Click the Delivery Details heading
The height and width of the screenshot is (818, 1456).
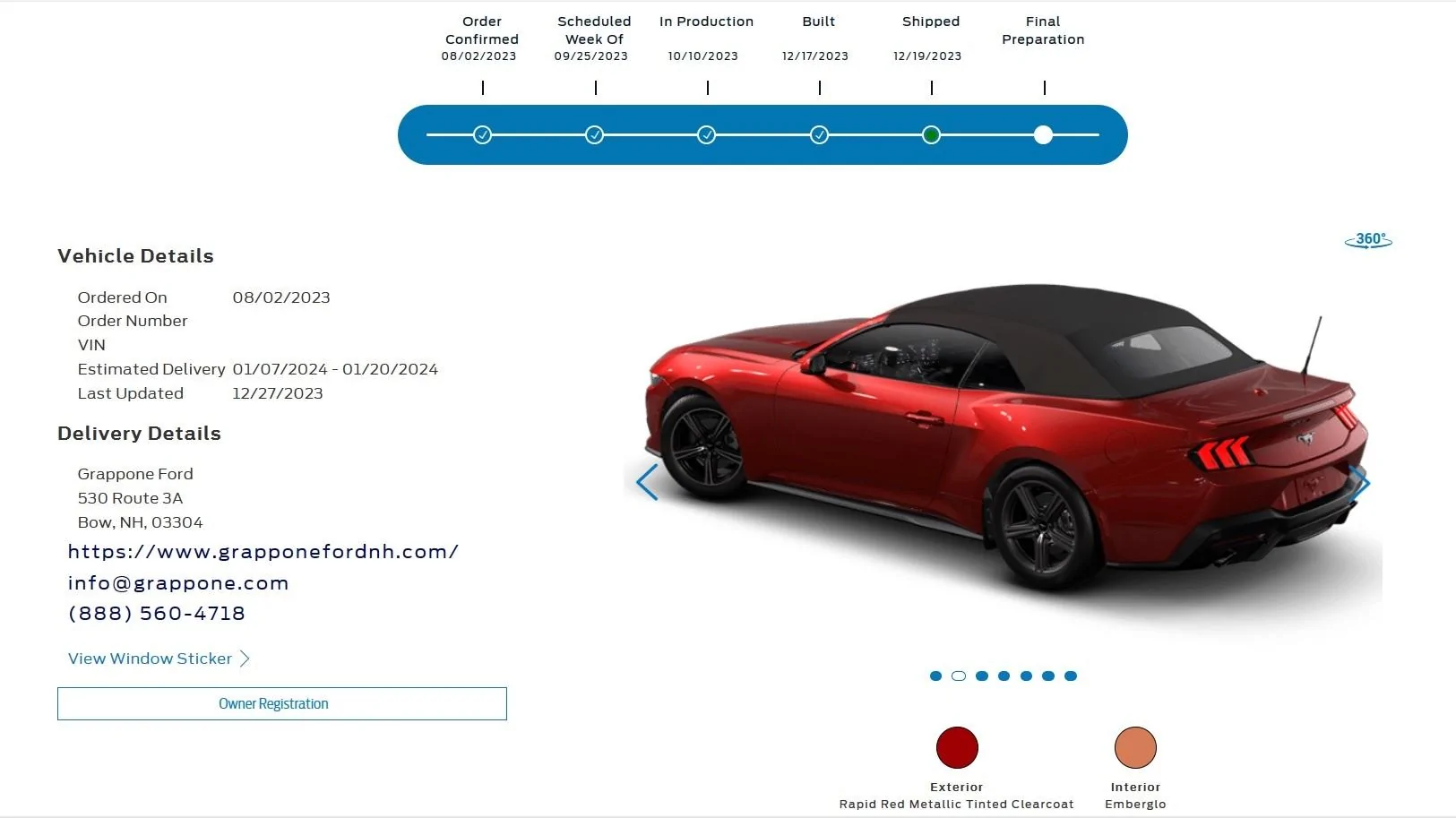pyautogui.click(x=139, y=434)
